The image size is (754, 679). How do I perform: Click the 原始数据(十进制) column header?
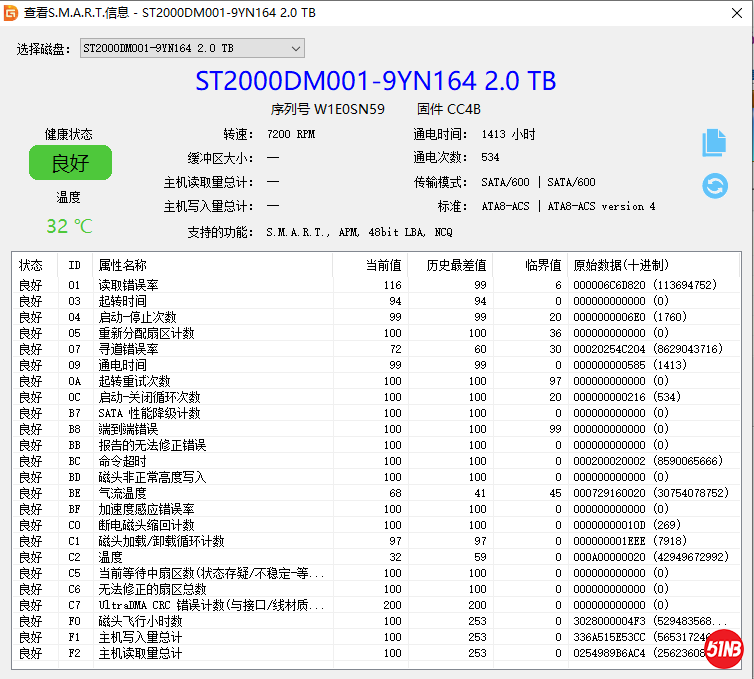click(x=620, y=265)
